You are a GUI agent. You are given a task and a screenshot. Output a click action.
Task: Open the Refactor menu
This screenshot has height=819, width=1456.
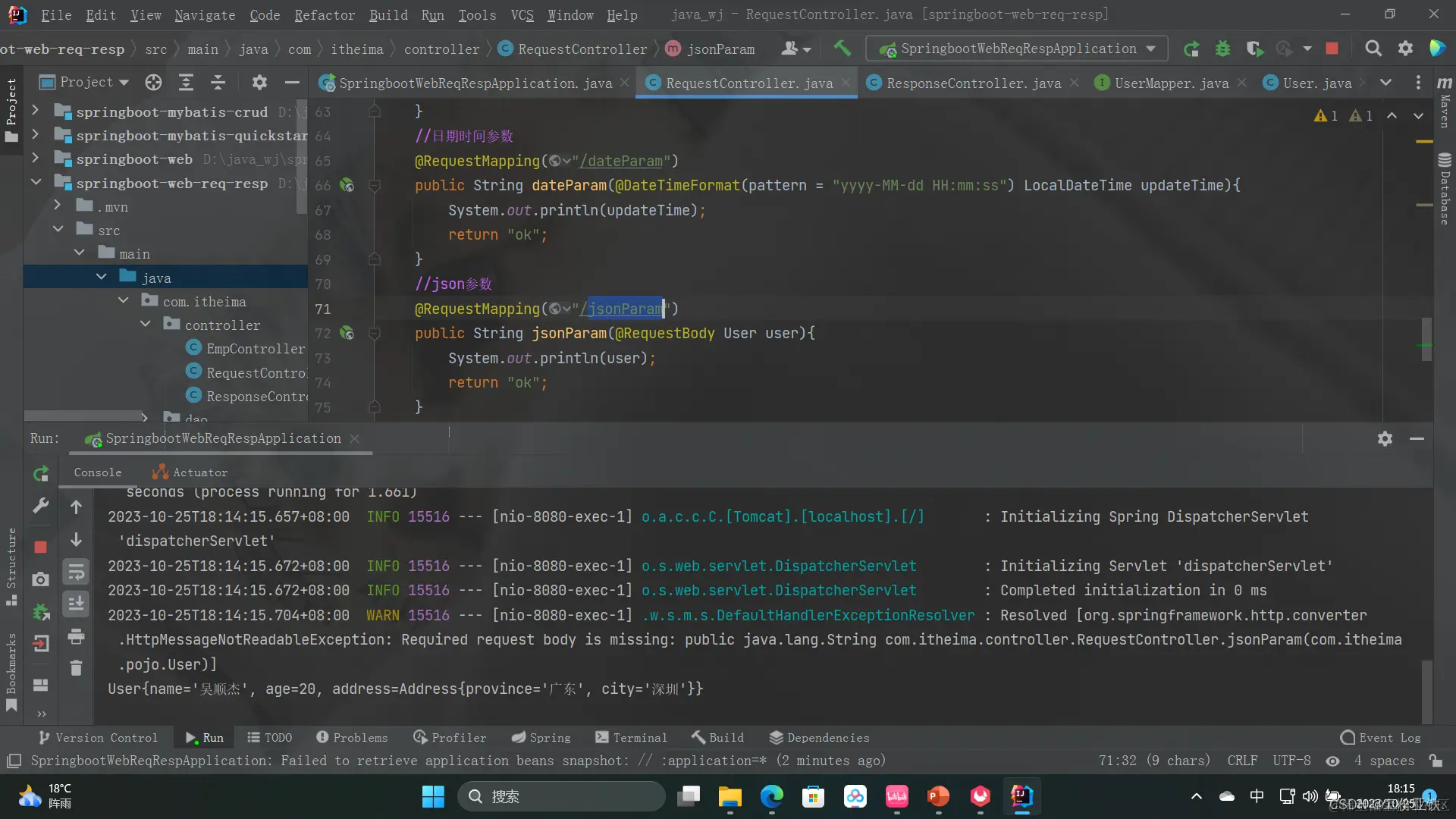point(324,14)
